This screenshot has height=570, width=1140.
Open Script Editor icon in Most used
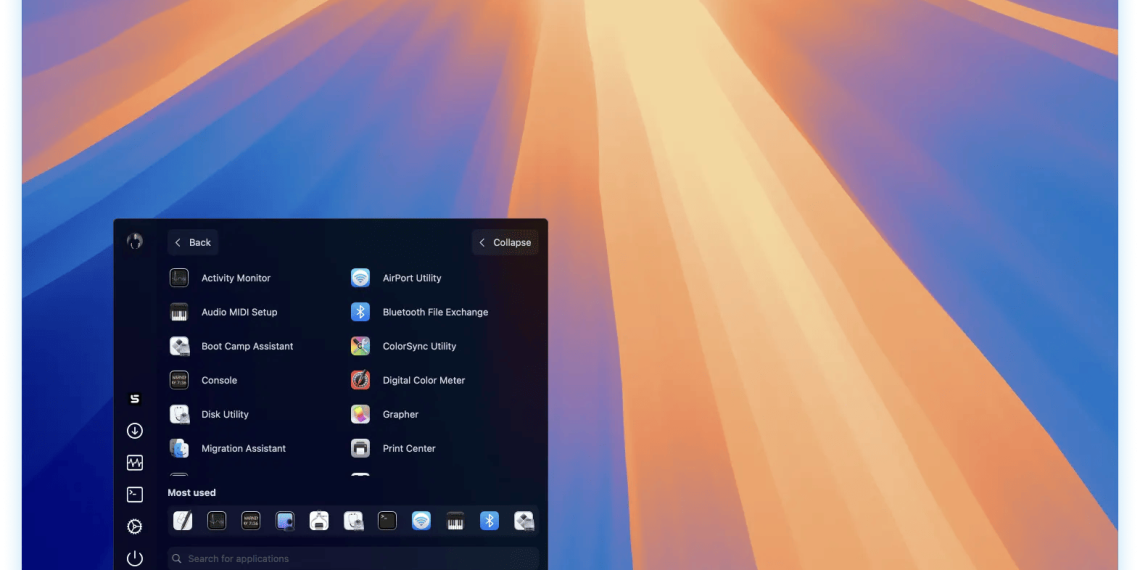[183, 520]
